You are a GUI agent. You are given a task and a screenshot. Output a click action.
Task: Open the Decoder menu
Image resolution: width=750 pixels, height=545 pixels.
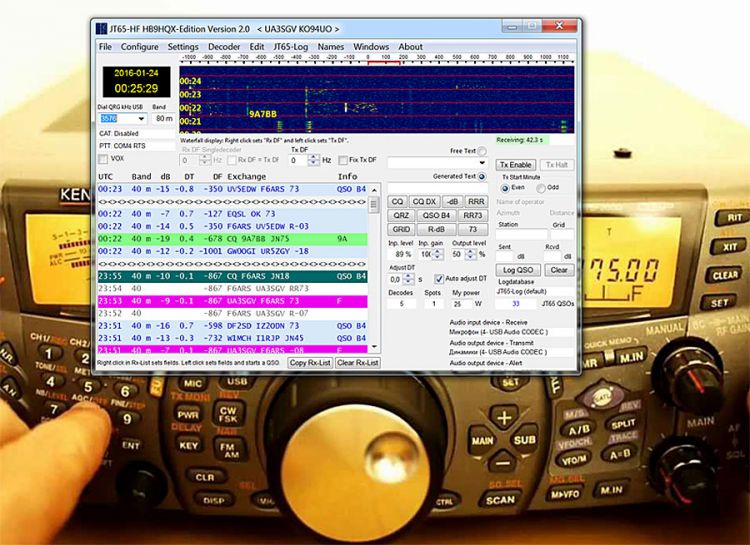pyautogui.click(x=224, y=46)
